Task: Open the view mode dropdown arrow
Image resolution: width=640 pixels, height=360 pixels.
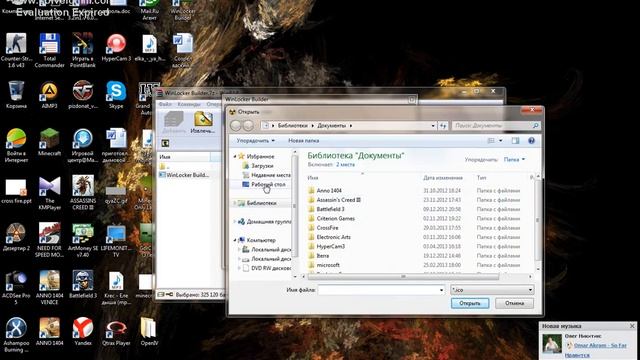Action: click(x=500, y=140)
